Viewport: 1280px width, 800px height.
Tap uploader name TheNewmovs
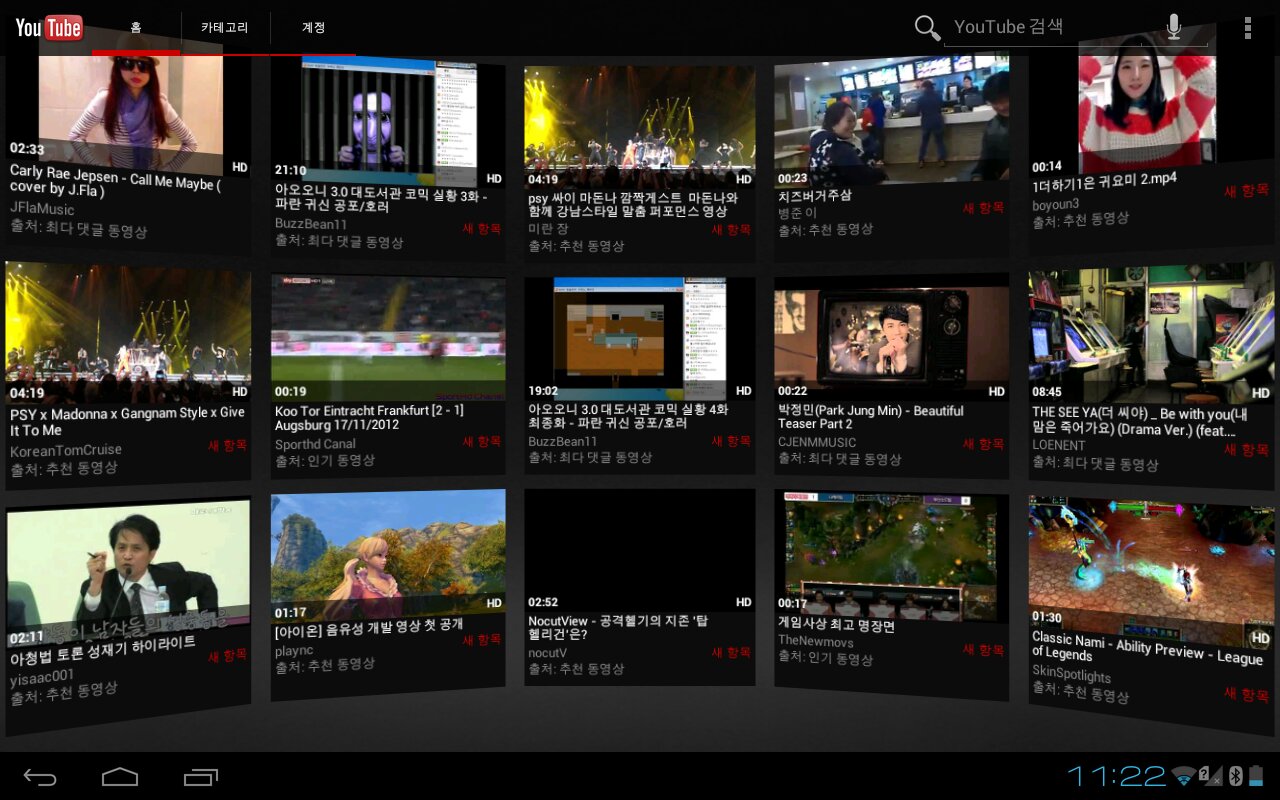click(x=815, y=641)
